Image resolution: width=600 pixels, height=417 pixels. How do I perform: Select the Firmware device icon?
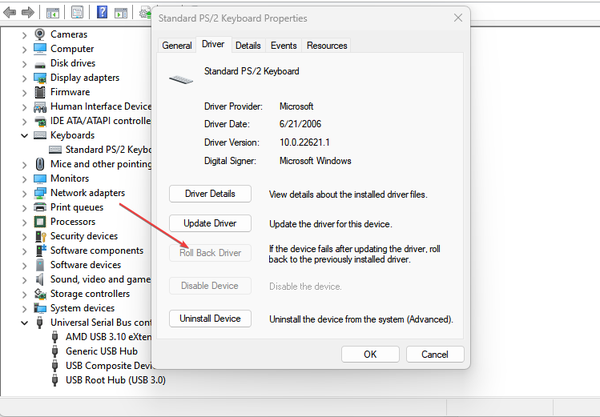(40, 92)
